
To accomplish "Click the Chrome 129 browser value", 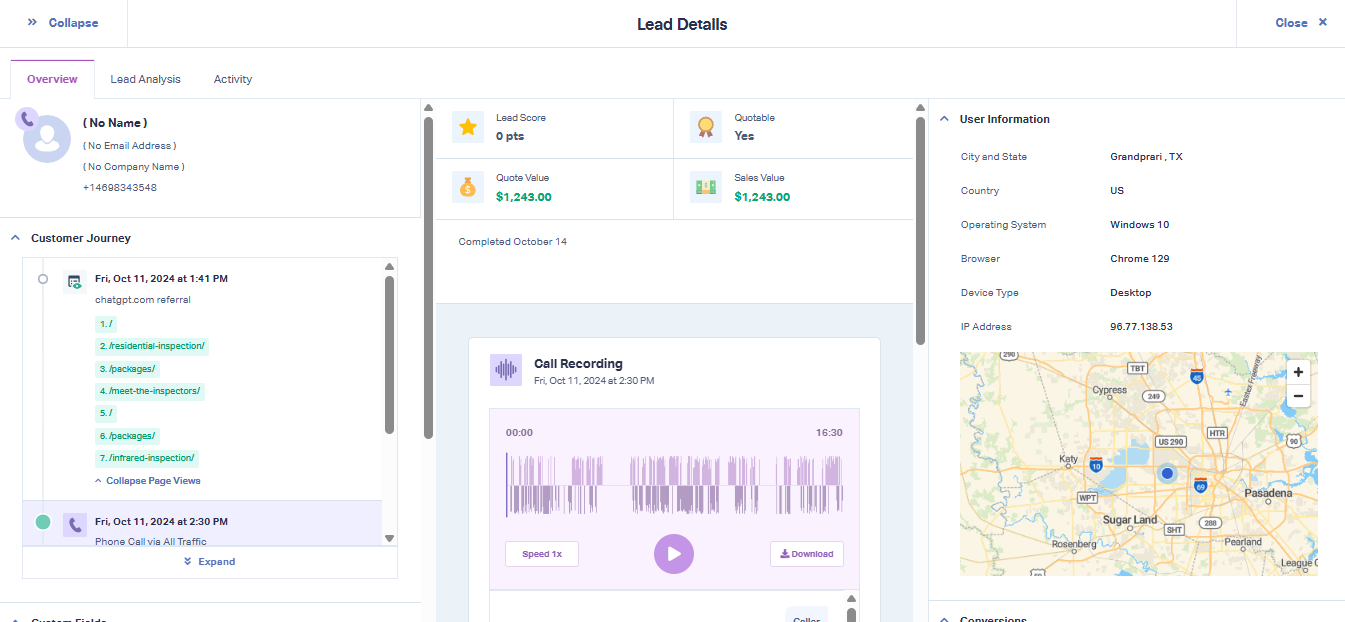I will click(x=1140, y=259).
